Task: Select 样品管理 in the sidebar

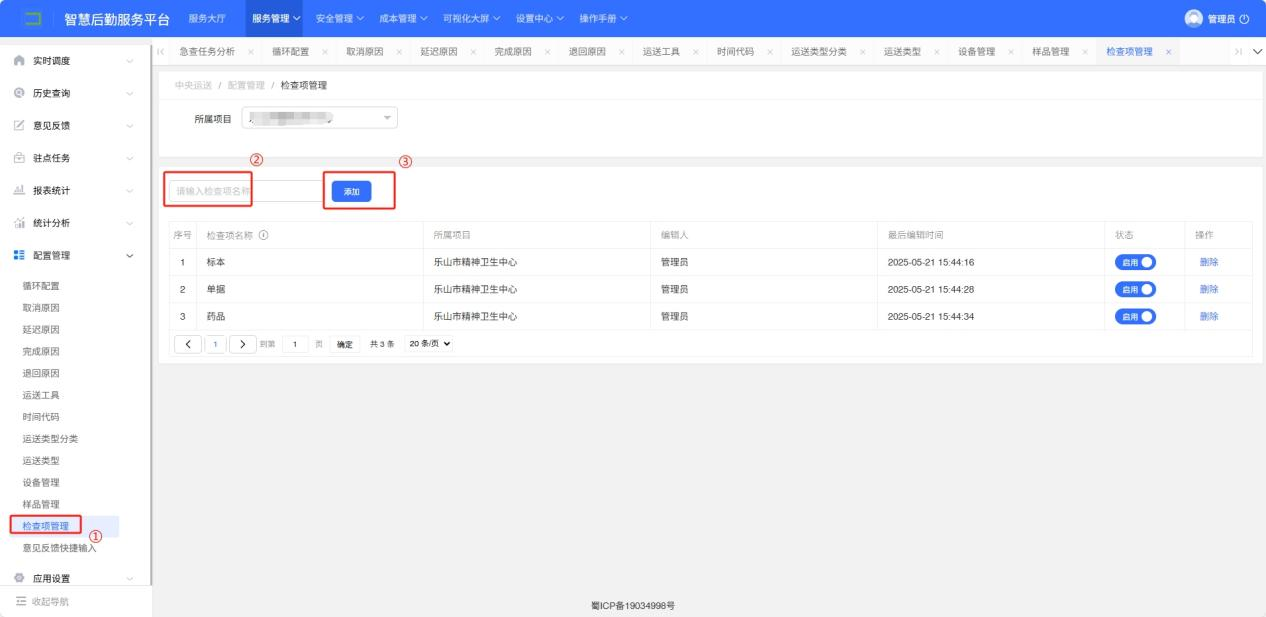Action: coord(41,504)
